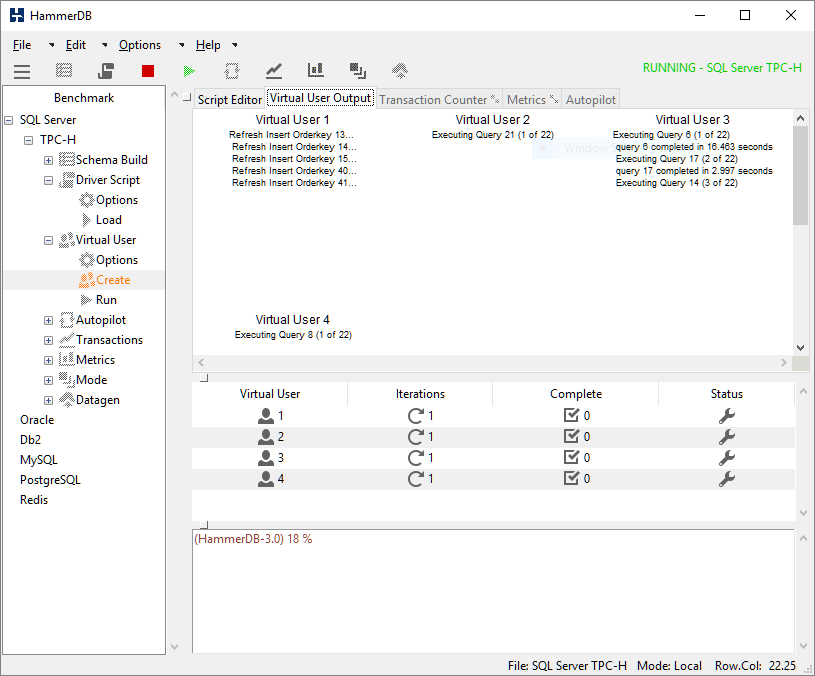The height and width of the screenshot is (676, 815).
Task: Expand the Schema Build node
Action: [x=48, y=161]
